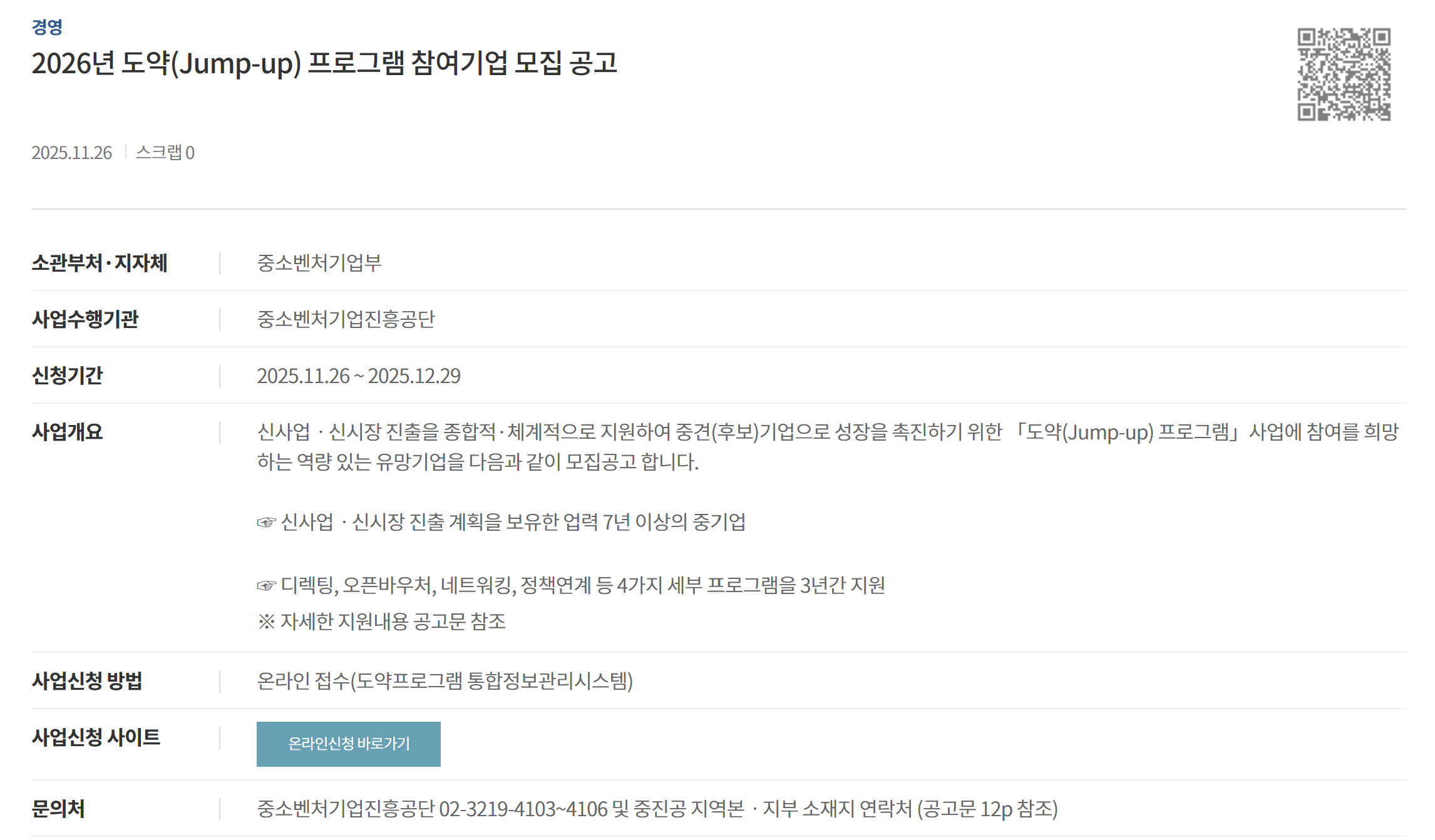Click the 사업개요 row label

click(x=68, y=432)
